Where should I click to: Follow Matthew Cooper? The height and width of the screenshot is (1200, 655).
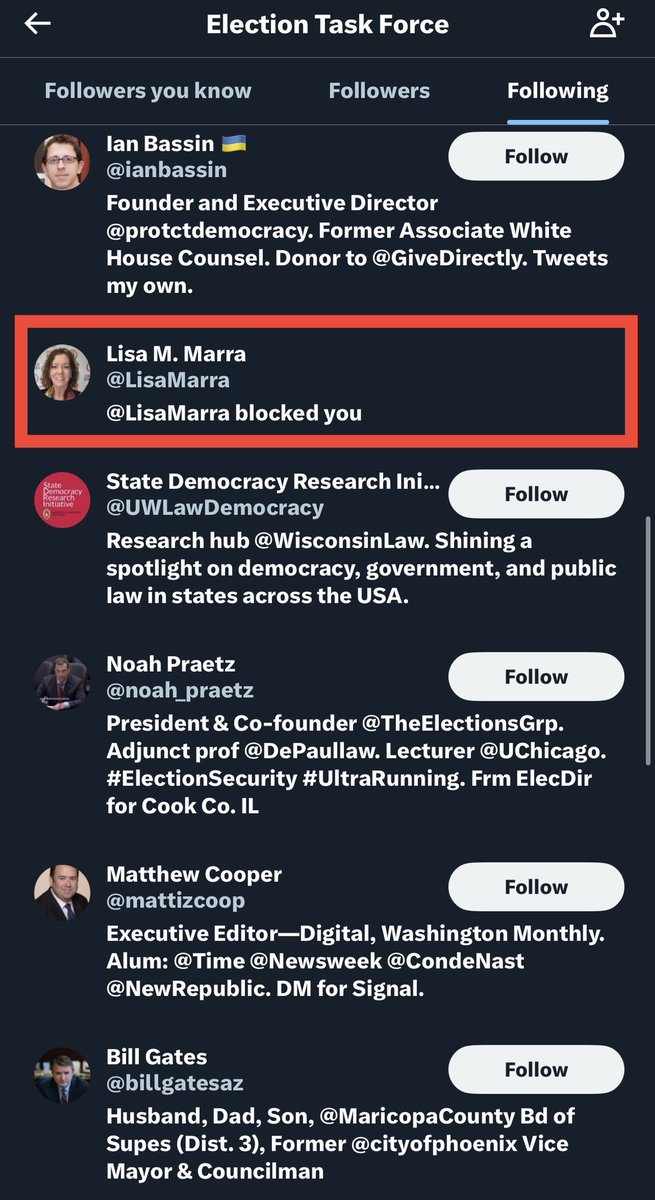[x=536, y=887]
